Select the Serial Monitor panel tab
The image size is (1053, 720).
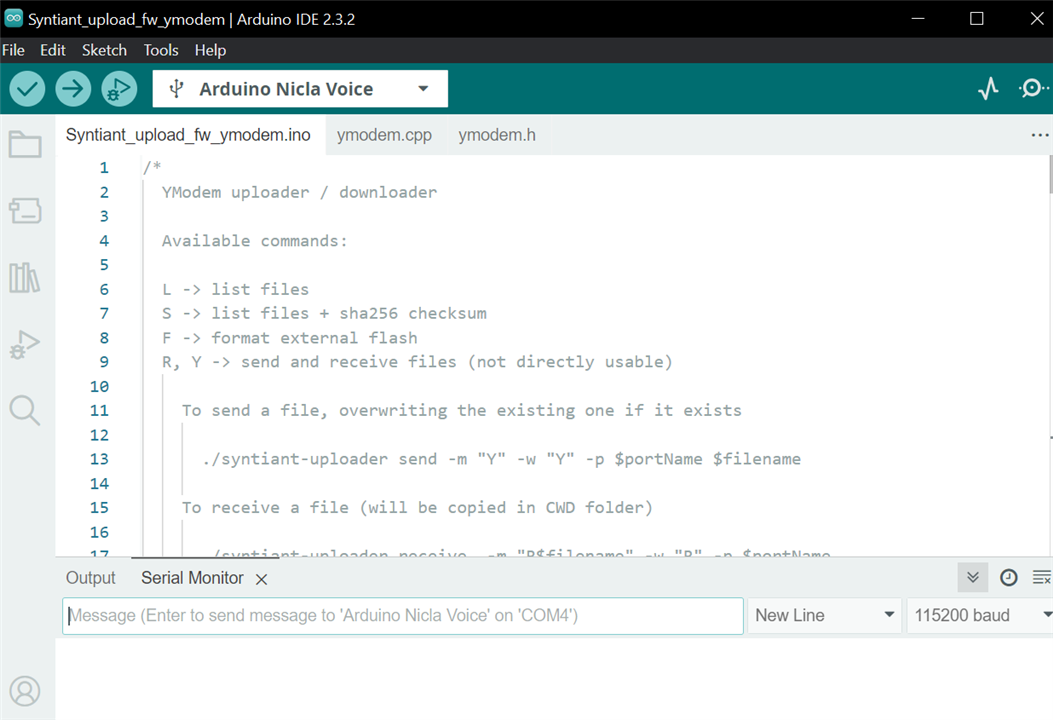coord(192,578)
